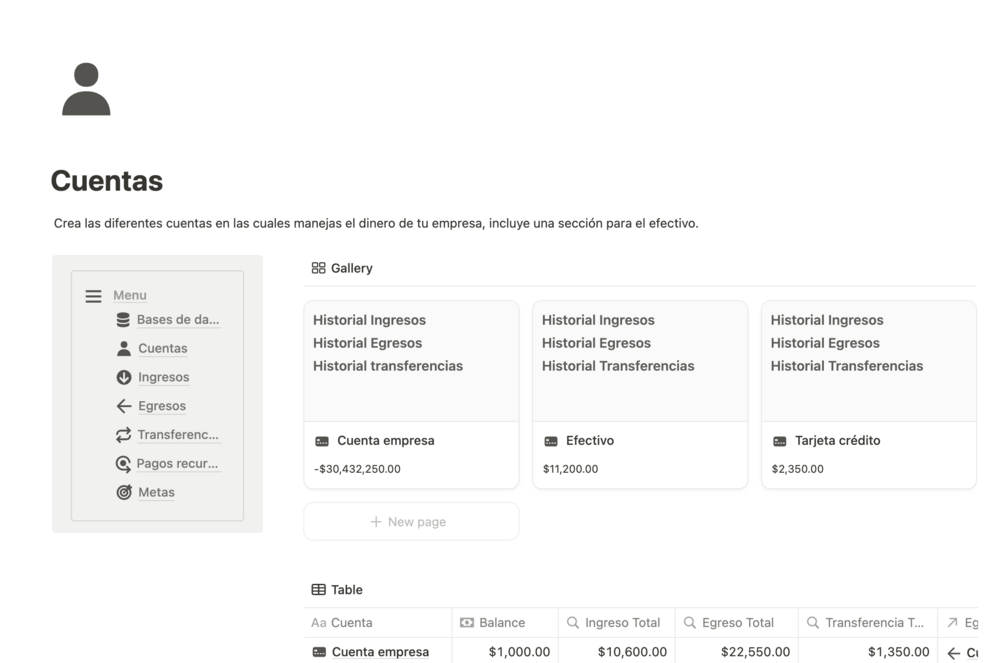Click the Metas target icon
The height and width of the screenshot is (663, 1005).
coord(124,492)
